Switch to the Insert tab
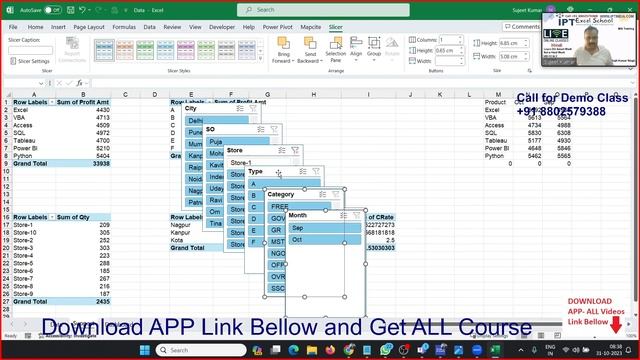Screen dimensions: 640x360 click(58, 27)
